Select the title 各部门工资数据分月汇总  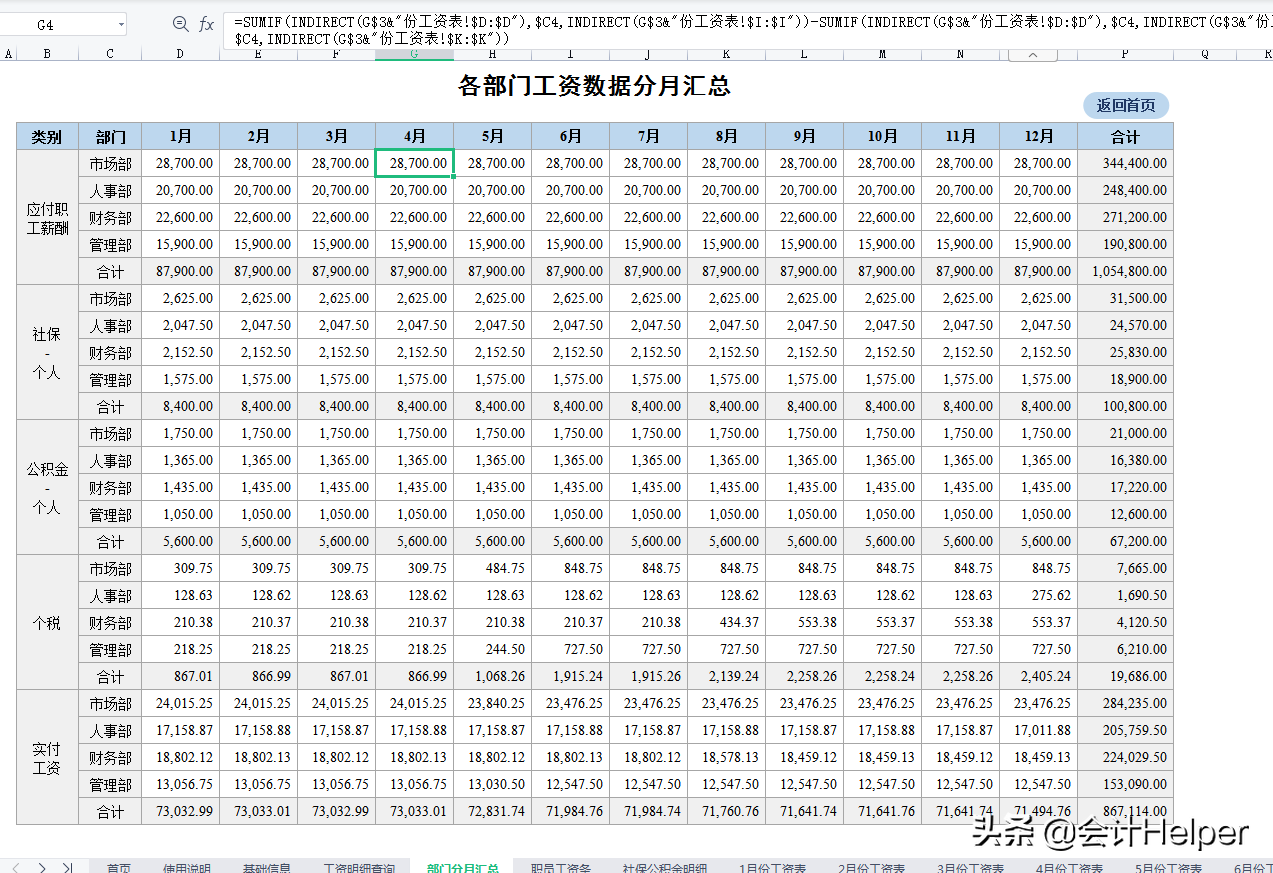(x=594, y=86)
